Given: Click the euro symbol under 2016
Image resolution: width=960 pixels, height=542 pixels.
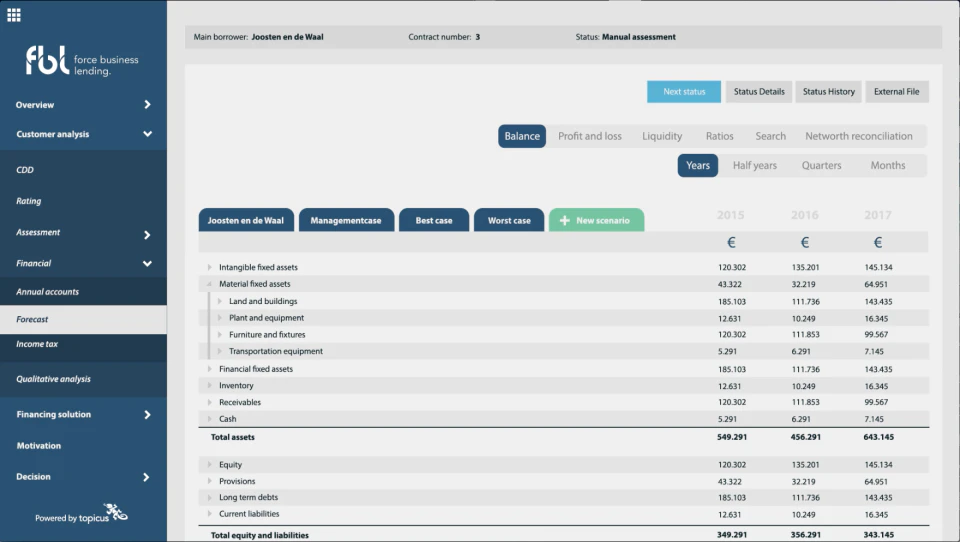Looking at the screenshot, I should 805,243.
